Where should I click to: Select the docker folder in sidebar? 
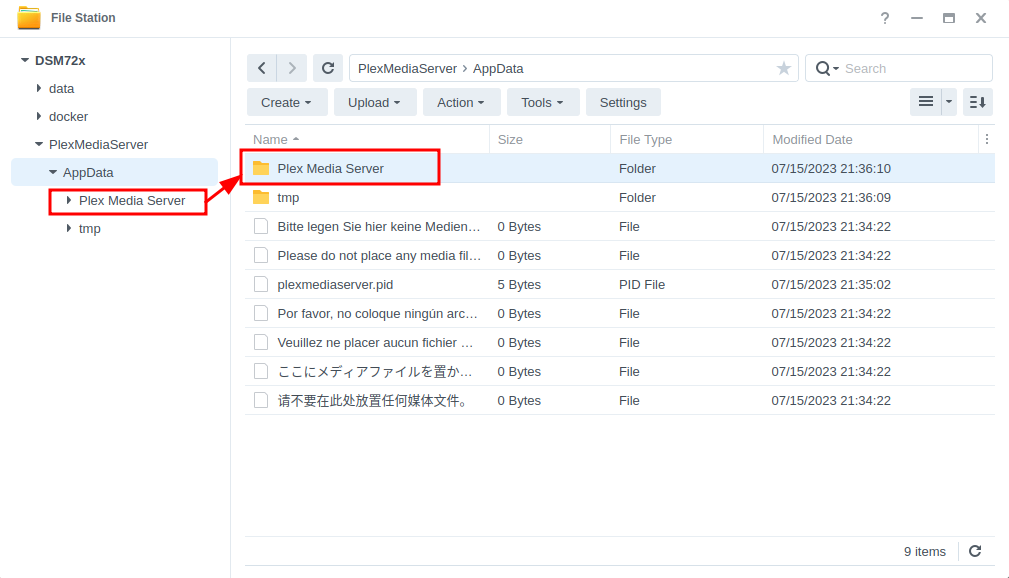click(x=68, y=117)
